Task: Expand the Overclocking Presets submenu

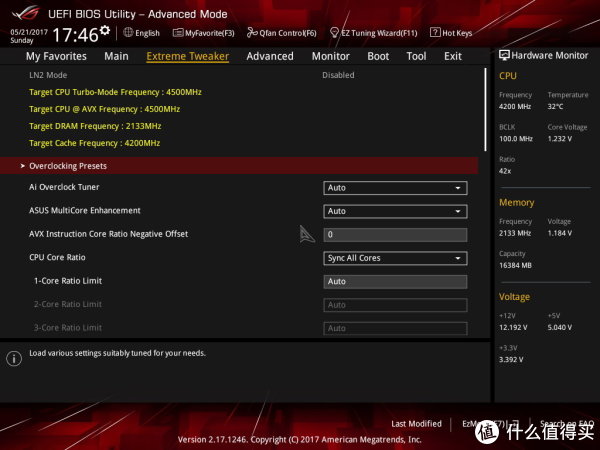Action: coord(239,166)
